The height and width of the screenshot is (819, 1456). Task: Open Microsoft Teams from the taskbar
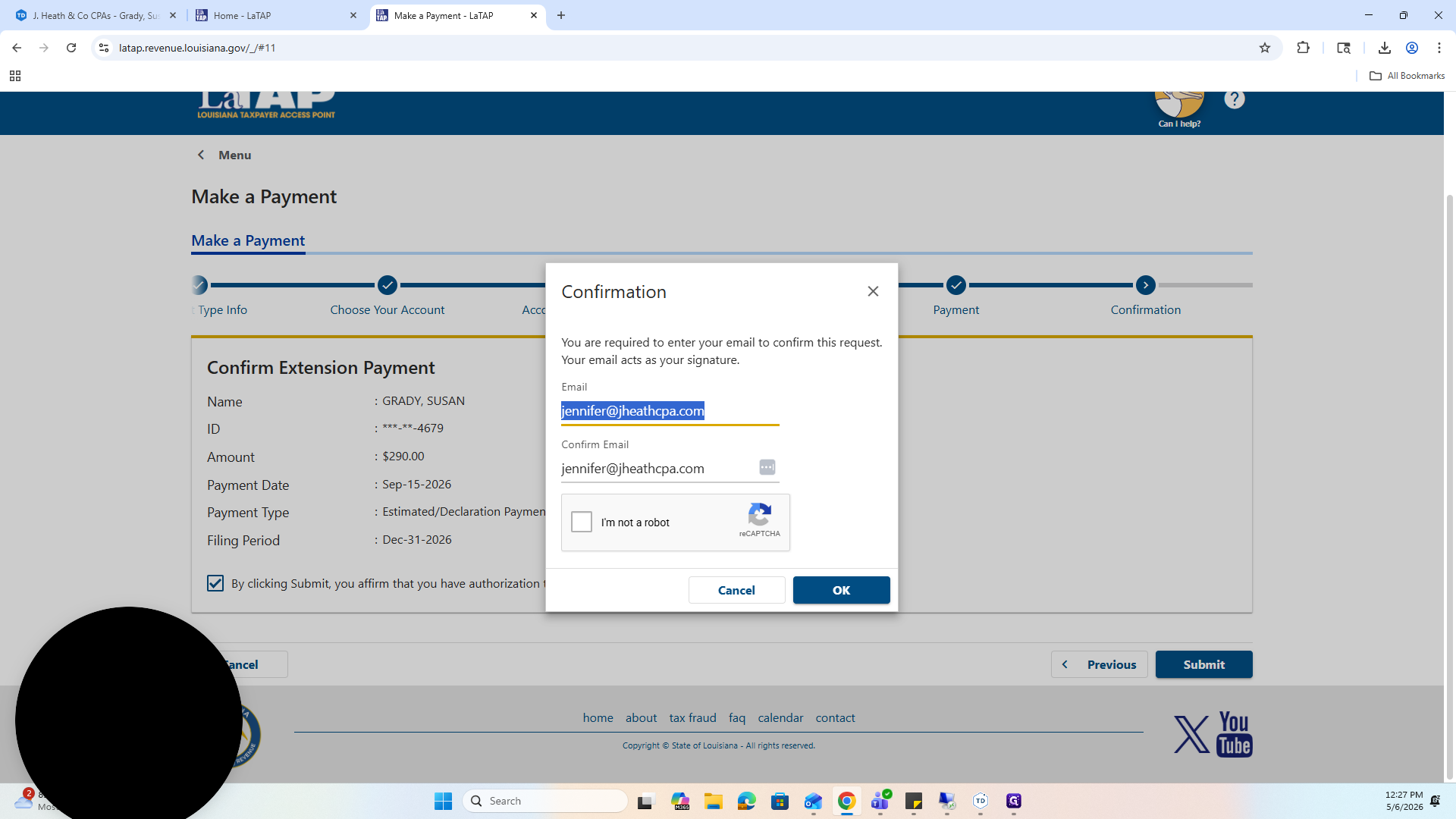pos(880,801)
